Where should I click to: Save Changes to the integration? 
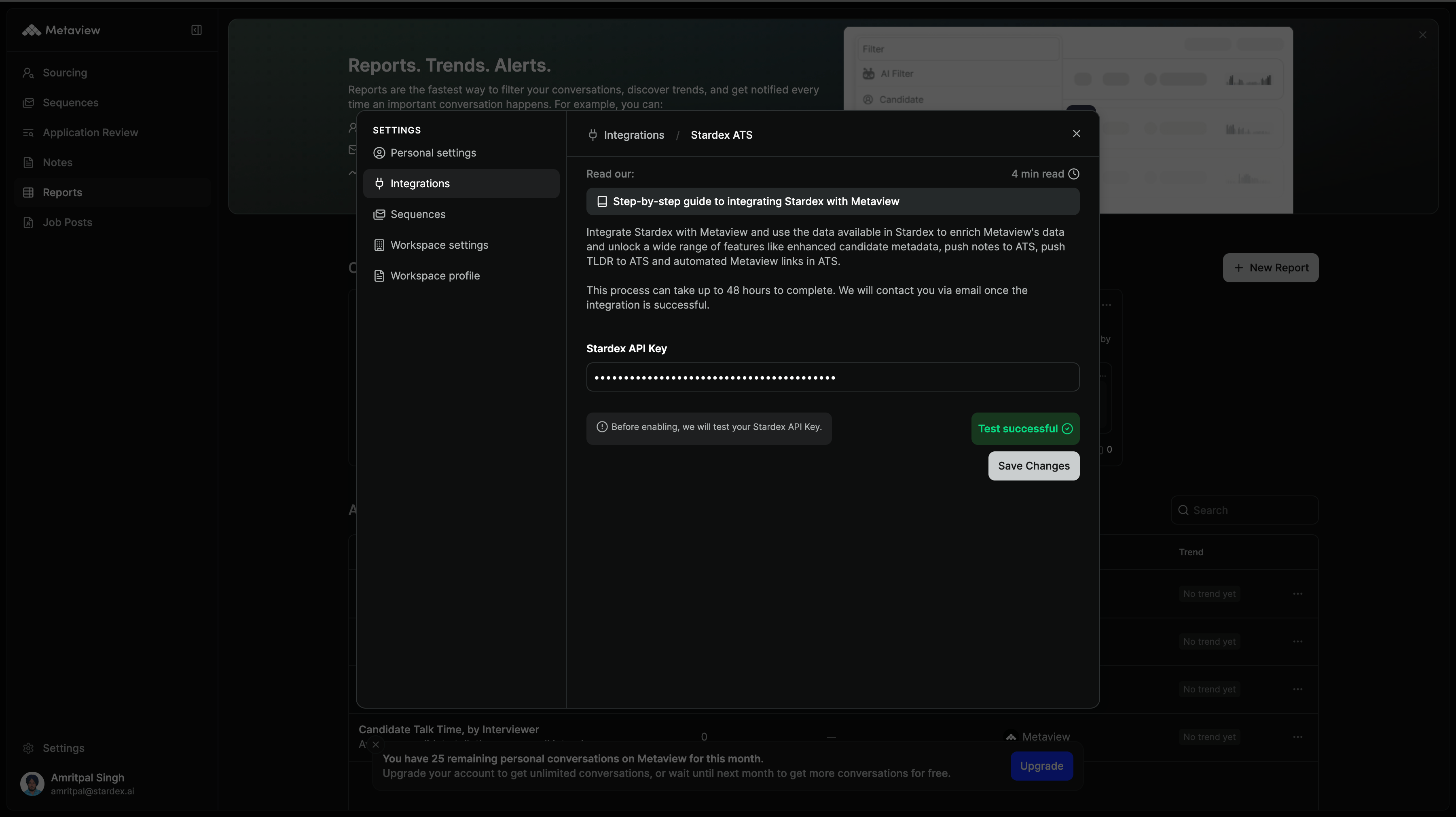tap(1033, 466)
